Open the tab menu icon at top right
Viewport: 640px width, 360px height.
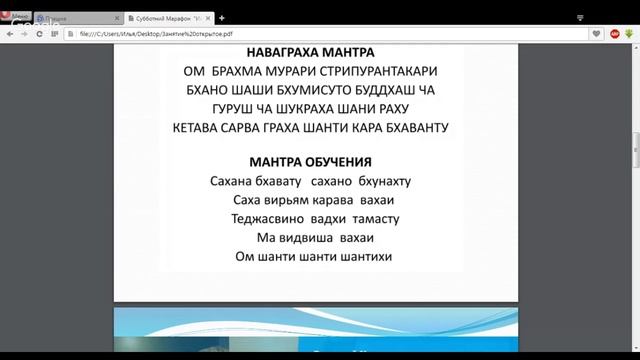pyautogui.click(x=580, y=18)
